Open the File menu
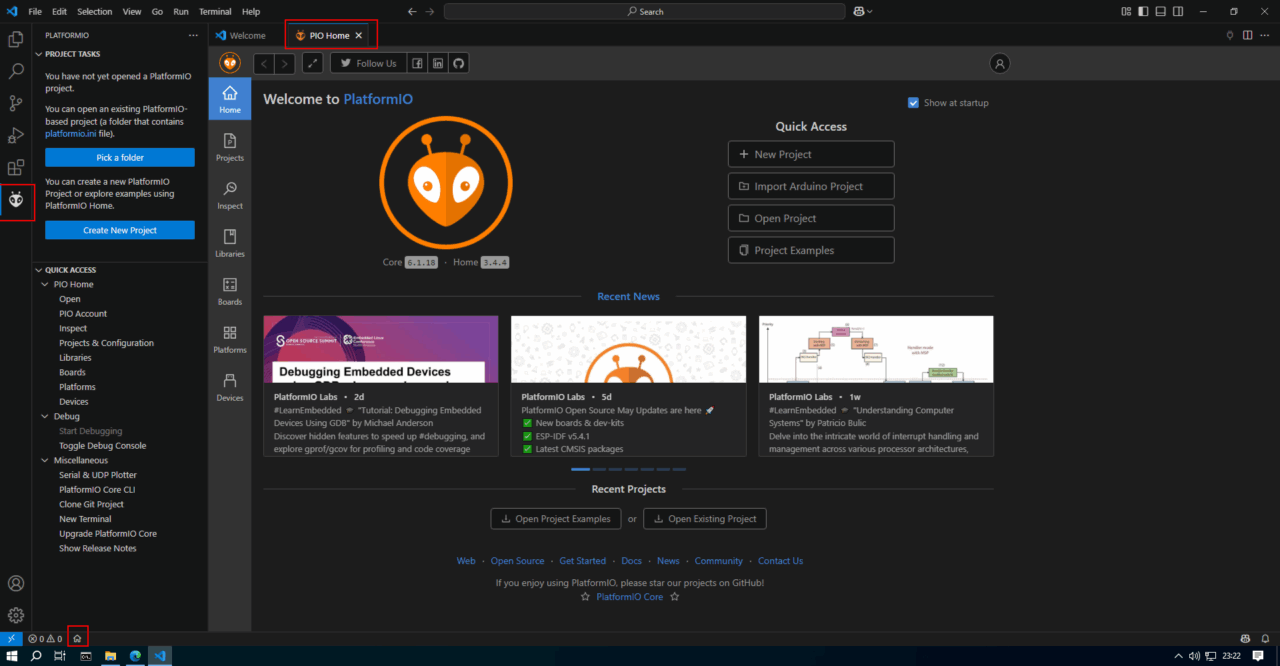Screen dimensions: 1280x666 click(35, 11)
